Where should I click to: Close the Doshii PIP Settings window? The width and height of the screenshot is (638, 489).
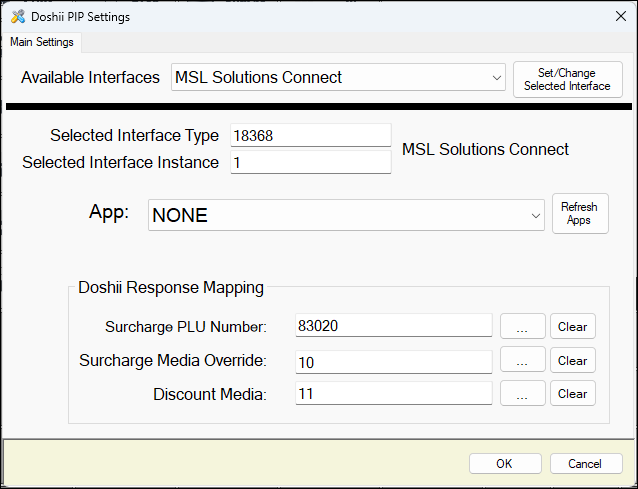pyautogui.click(x=621, y=16)
